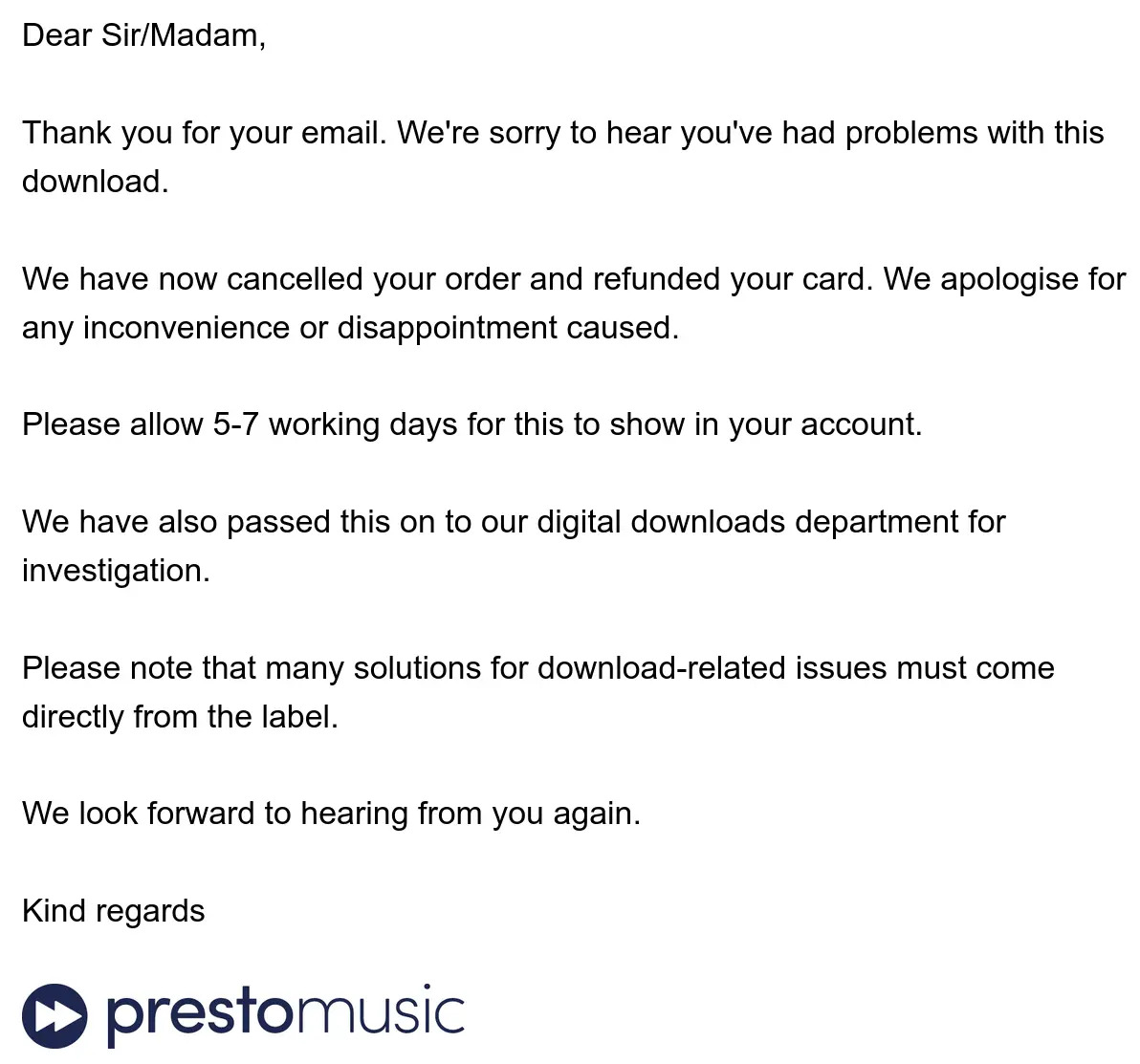Click the Presto Music fast-forward logo icon
Screen dimensions: 1140x1064
(x=55, y=1015)
